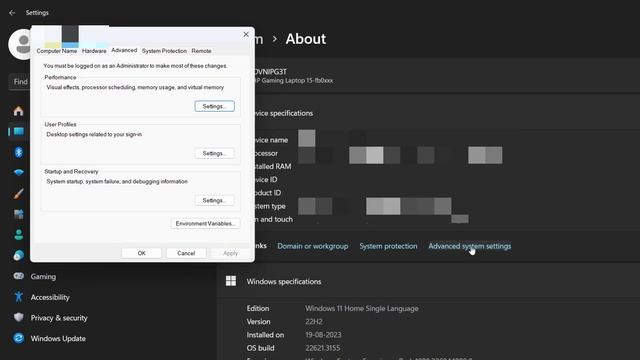The image size is (640, 360).
Task: Switch to the Computer Name tab
Action: coord(57,51)
